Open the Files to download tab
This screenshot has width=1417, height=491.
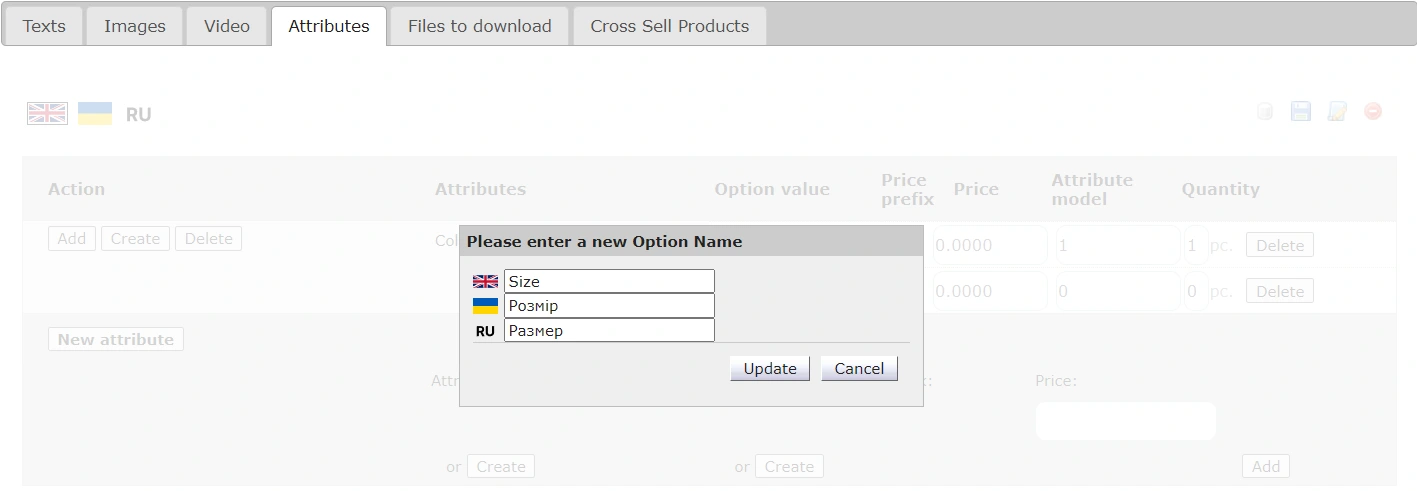tap(479, 27)
